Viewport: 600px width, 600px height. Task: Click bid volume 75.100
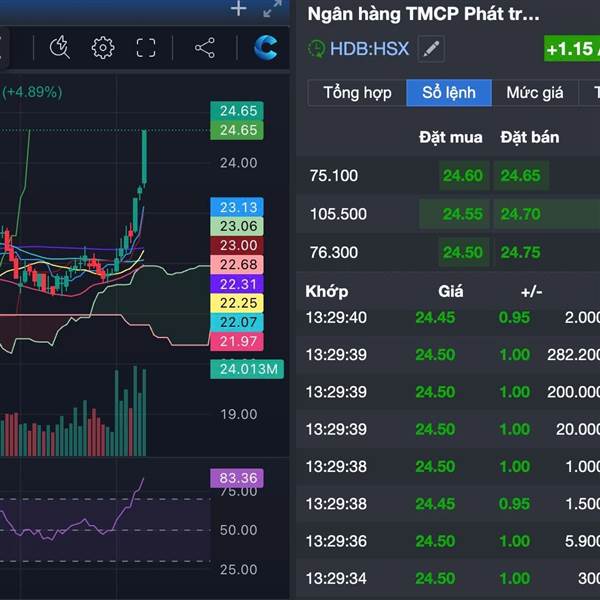pyautogui.click(x=334, y=176)
